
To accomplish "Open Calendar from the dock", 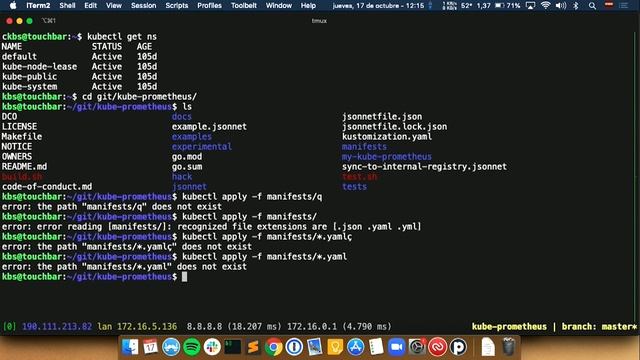I will [151, 347].
